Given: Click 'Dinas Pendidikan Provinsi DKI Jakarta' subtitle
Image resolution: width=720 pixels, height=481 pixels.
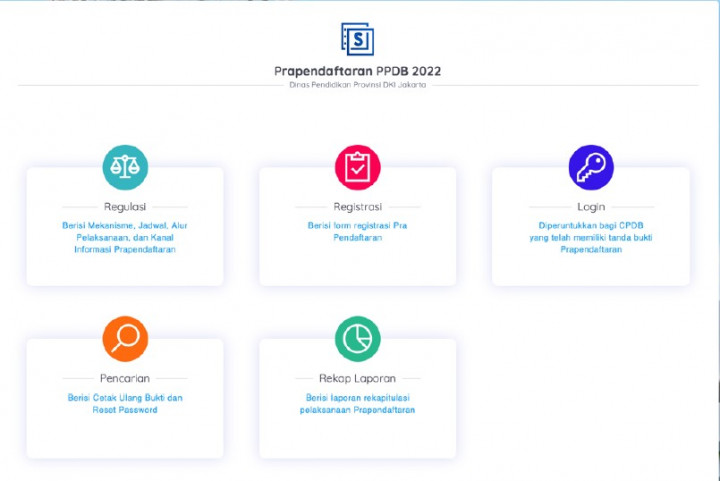Looking at the screenshot, I should click(357, 85).
